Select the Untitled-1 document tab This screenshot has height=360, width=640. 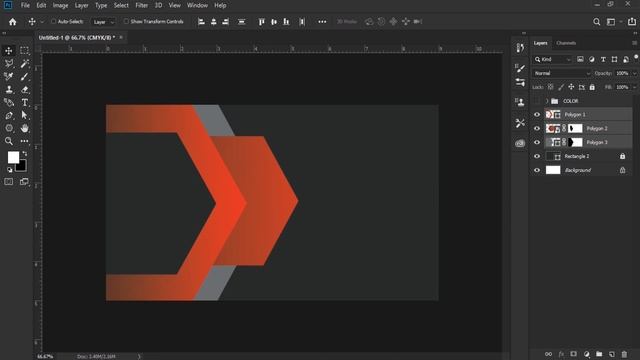click(77, 38)
